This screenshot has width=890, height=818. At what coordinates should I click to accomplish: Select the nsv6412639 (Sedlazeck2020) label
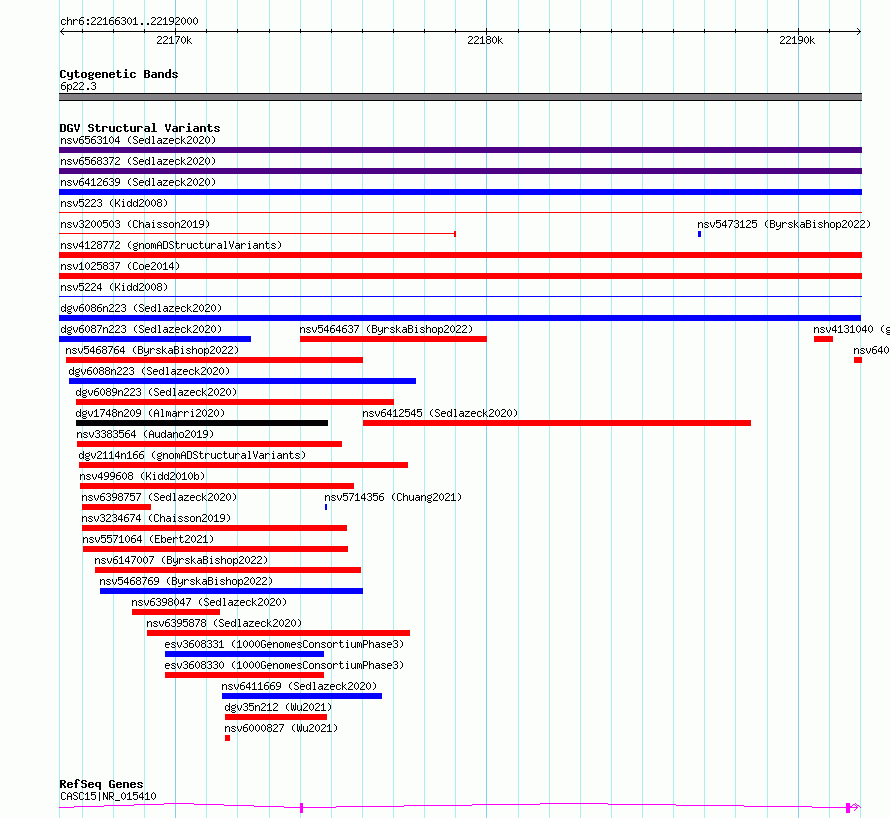[x=138, y=182]
